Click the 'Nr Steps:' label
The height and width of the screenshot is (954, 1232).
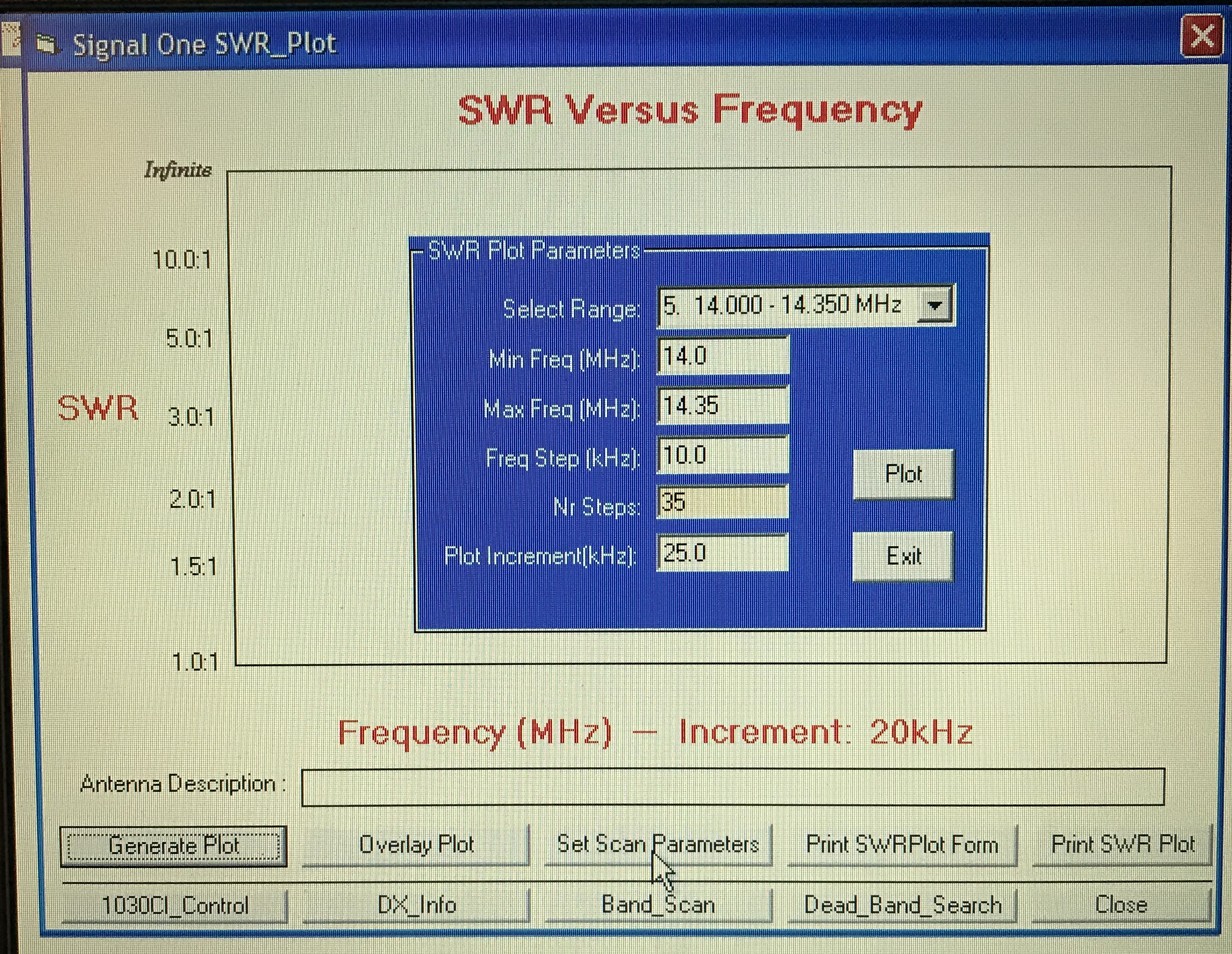pos(597,507)
